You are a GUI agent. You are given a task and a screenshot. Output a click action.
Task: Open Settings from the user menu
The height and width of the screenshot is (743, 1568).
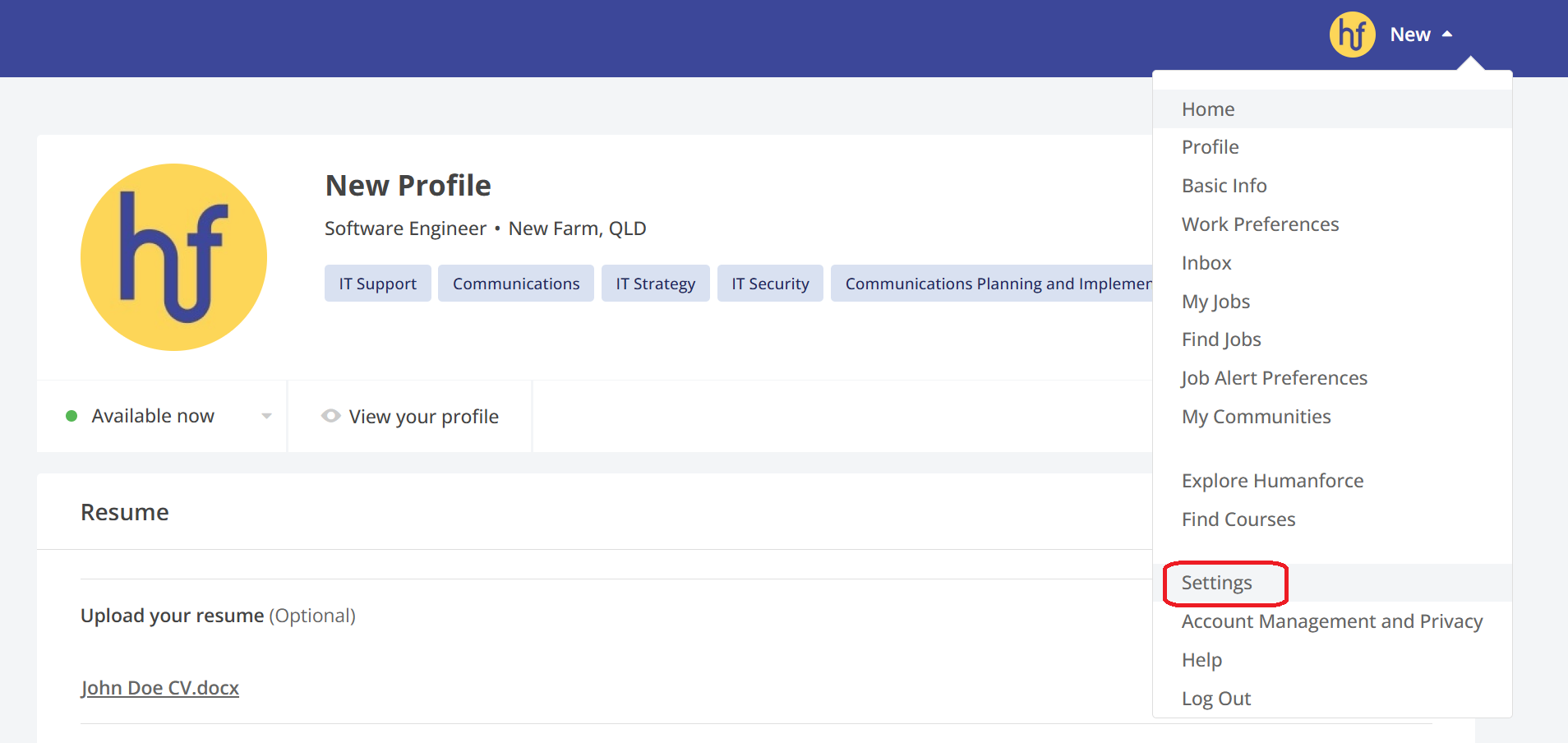pyautogui.click(x=1216, y=583)
